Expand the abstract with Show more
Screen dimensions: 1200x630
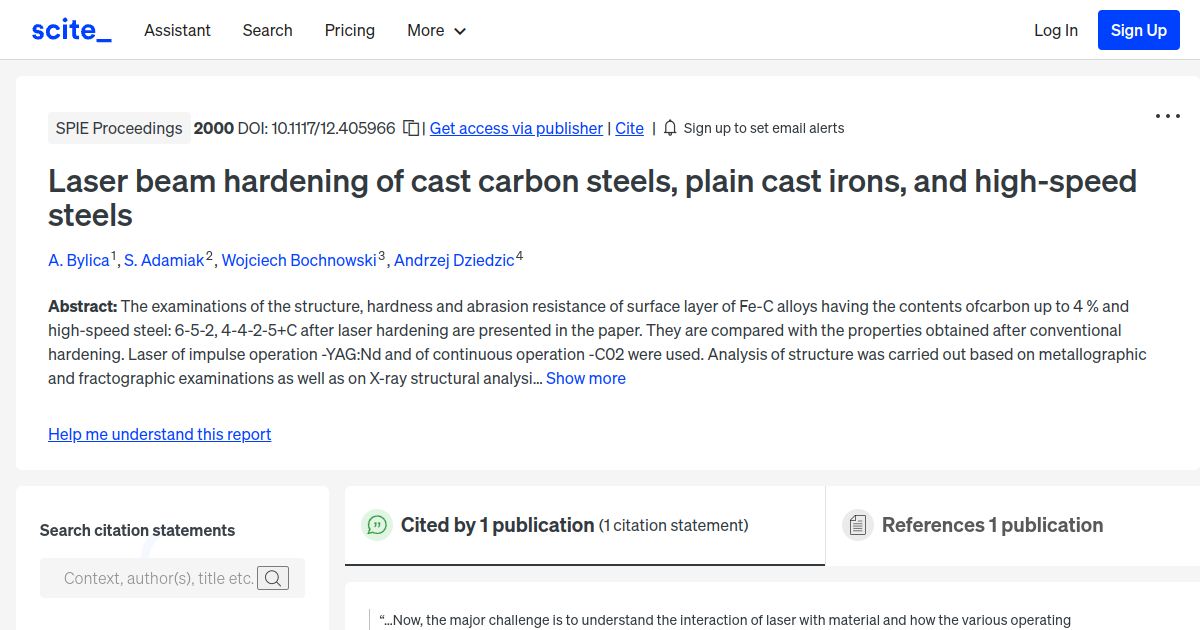585,378
